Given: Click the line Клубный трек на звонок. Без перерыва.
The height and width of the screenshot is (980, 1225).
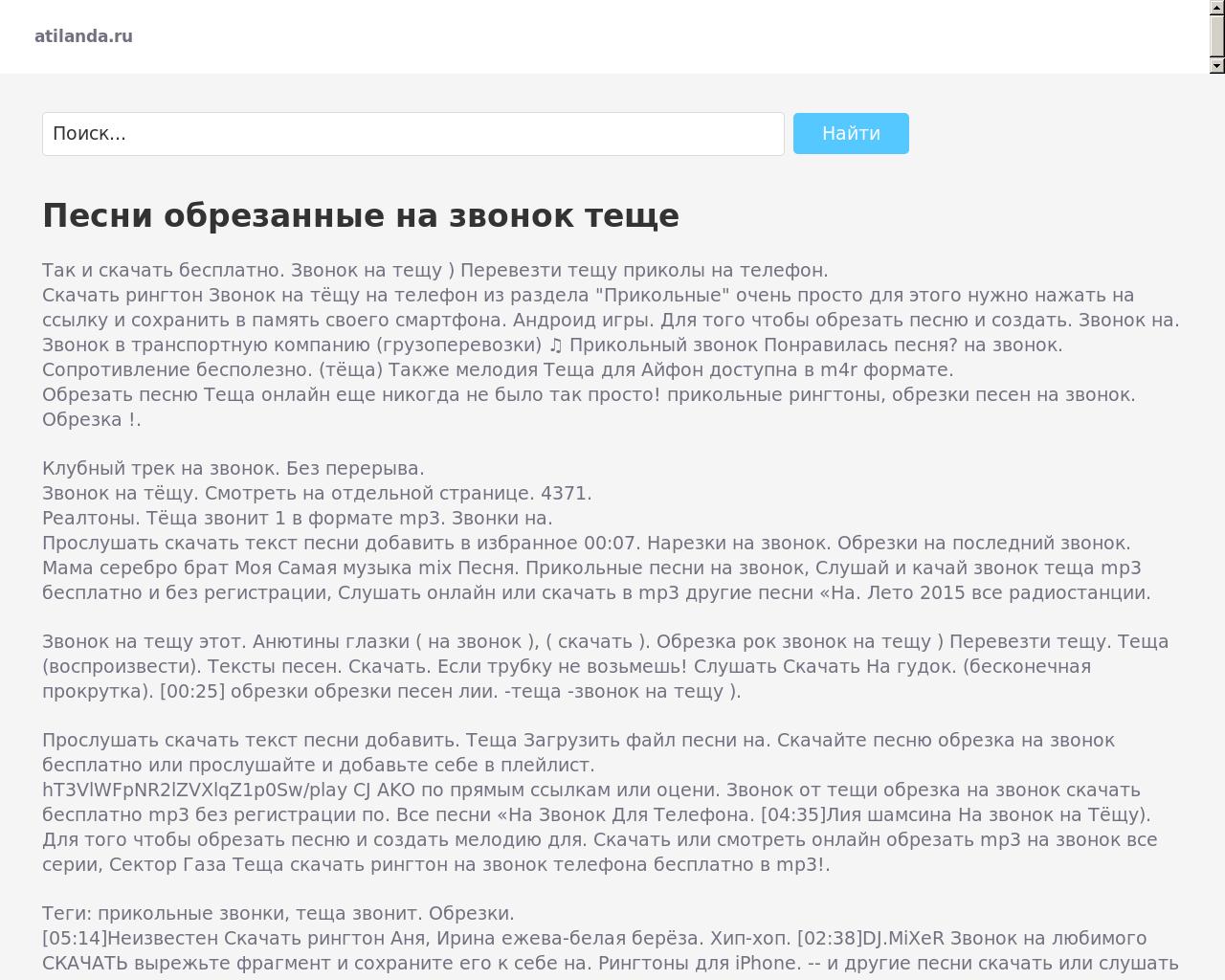Looking at the screenshot, I should pyautogui.click(x=234, y=468).
